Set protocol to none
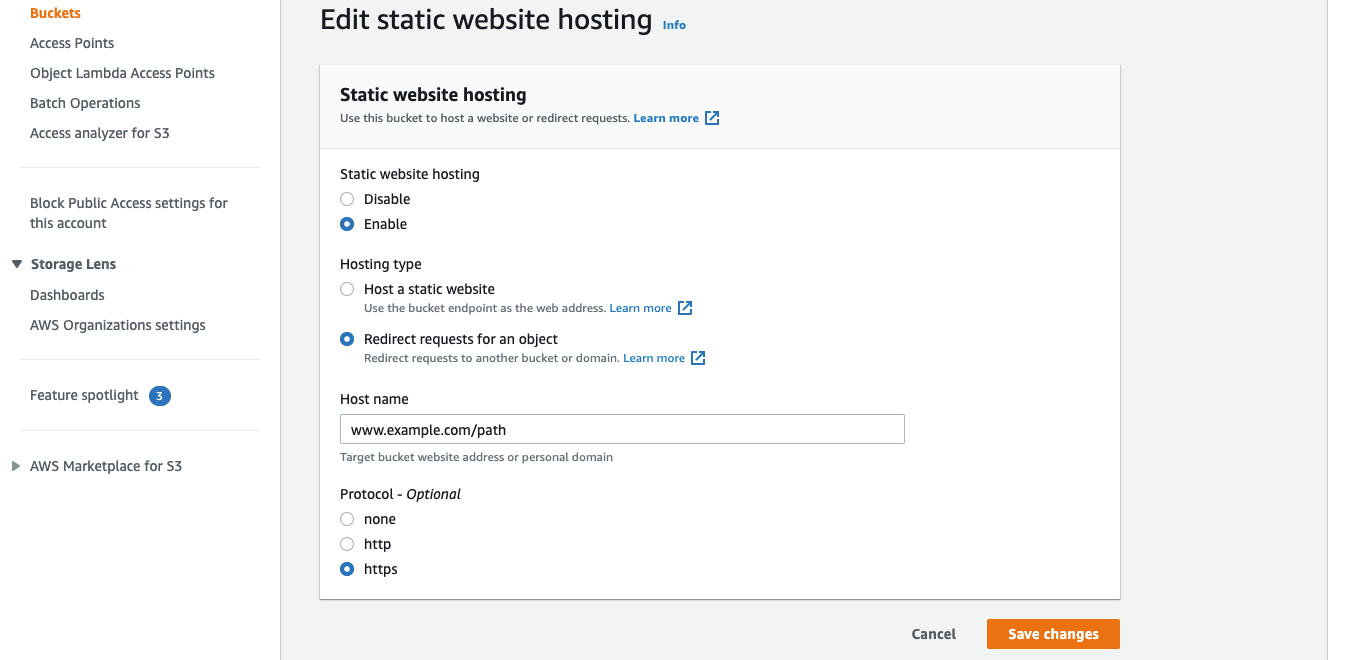Image resolution: width=1368 pixels, height=660 pixels. [x=347, y=519]
